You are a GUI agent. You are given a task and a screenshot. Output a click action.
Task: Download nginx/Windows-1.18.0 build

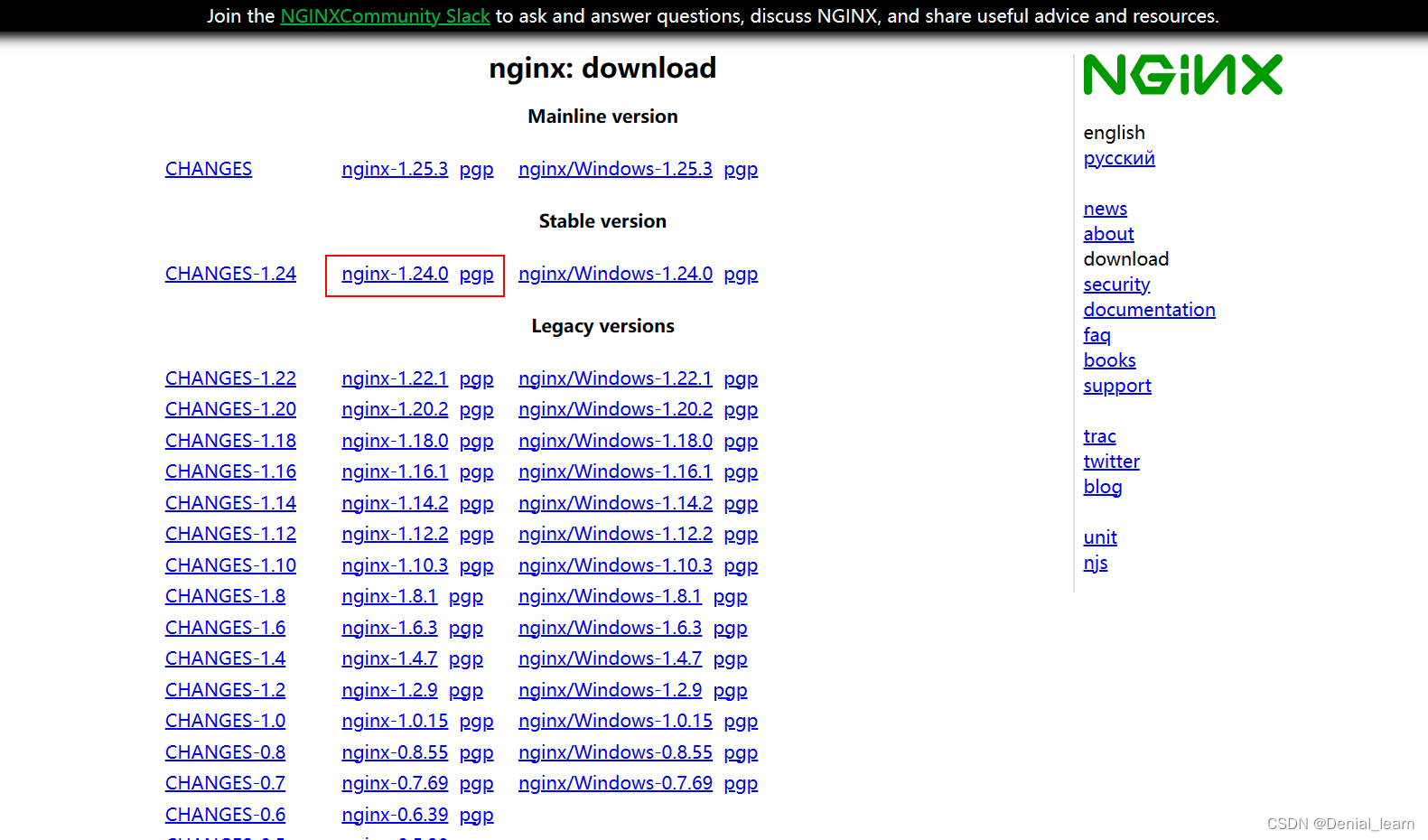pos(615,441)
